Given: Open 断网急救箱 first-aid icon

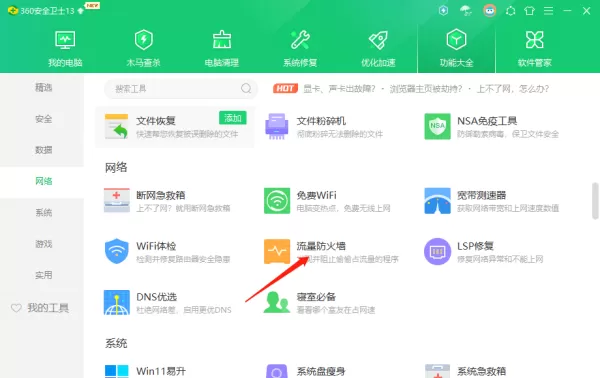Looking at the screenshot, I should click(117, 200).
